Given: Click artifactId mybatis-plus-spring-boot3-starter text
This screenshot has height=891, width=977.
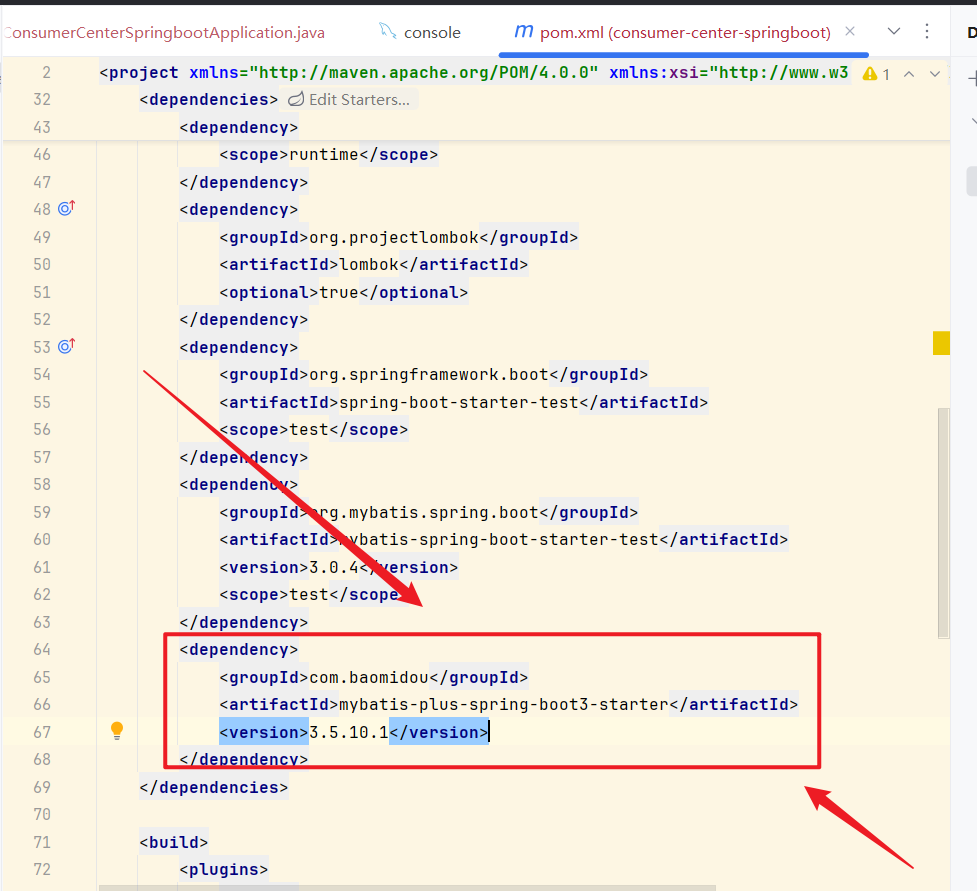Looking at the screenshot, I should 503,705.
